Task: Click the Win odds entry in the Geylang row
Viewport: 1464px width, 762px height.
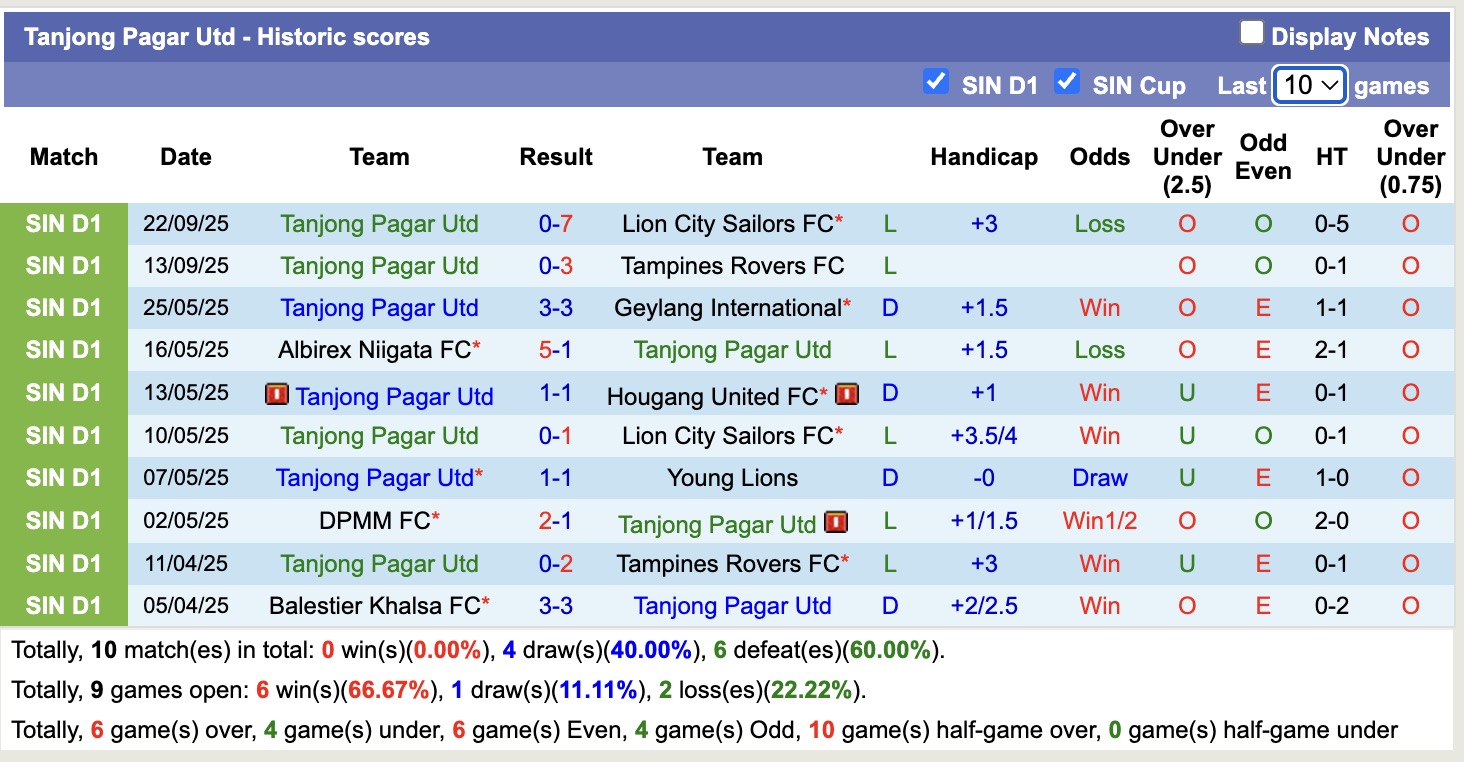Action: point(1099,308)
